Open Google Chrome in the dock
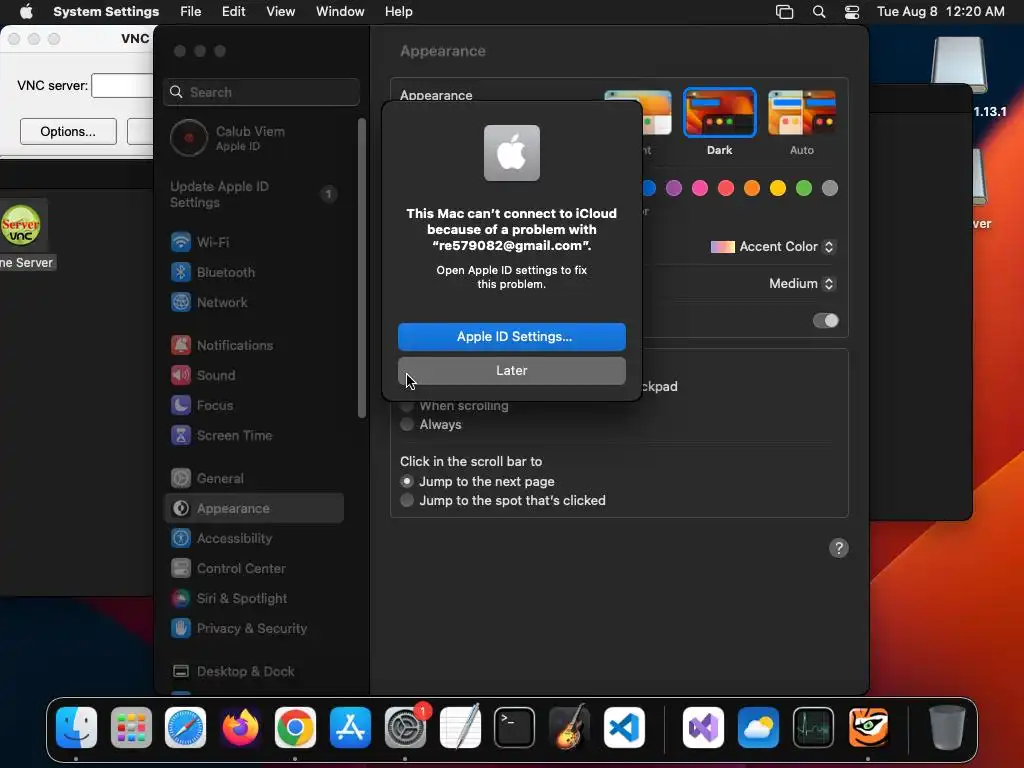This screenshot has width=1024, height=768. click(x=295, y=727)
